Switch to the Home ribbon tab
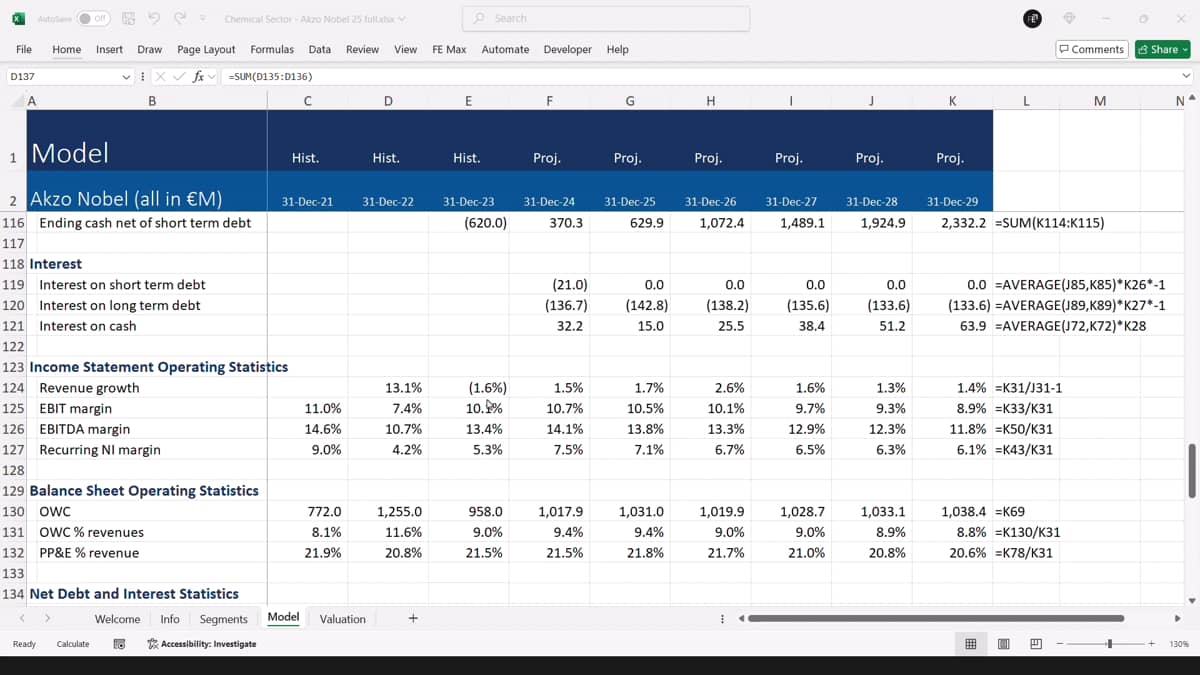 pos(67,49)
